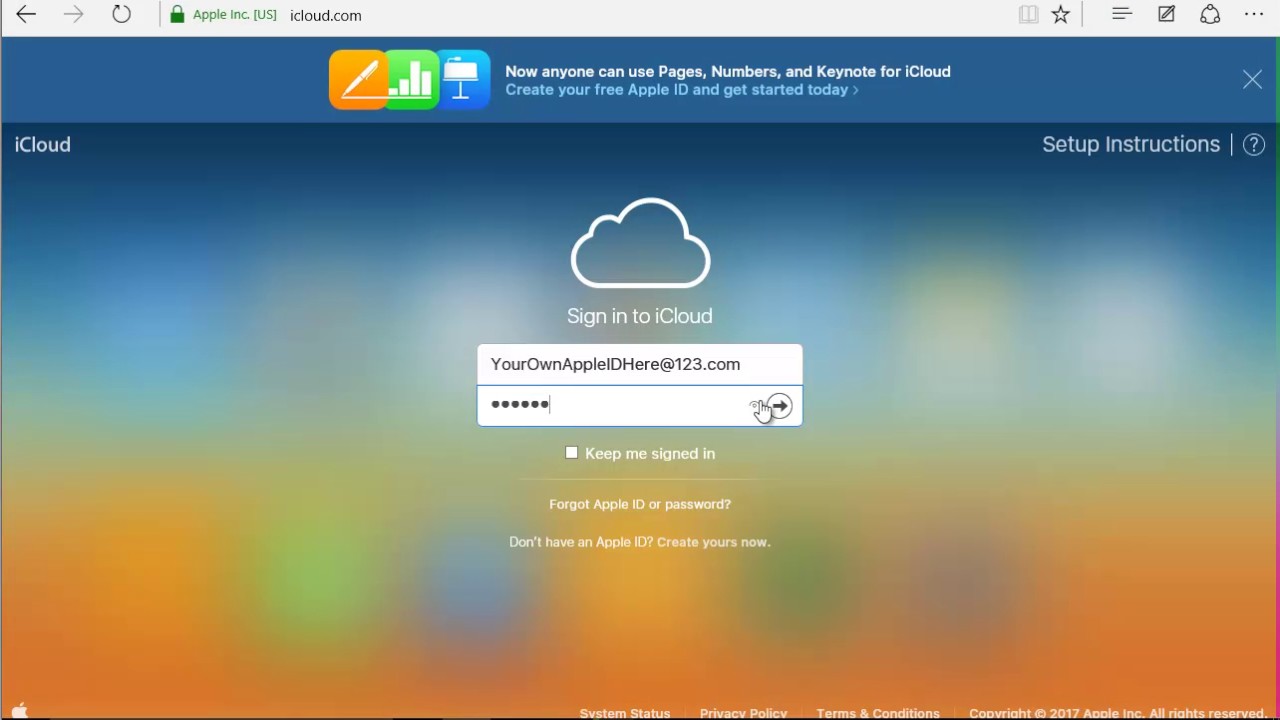This screenshot has height=720, width=1280.
Task: Open reading view book icon
Action: [1028, 15]
